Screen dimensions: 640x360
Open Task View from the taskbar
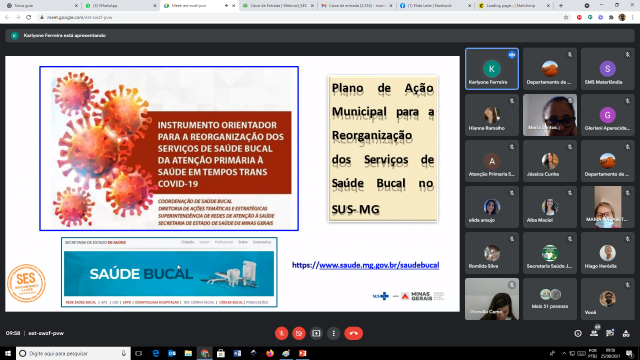[x=138, y=353]
